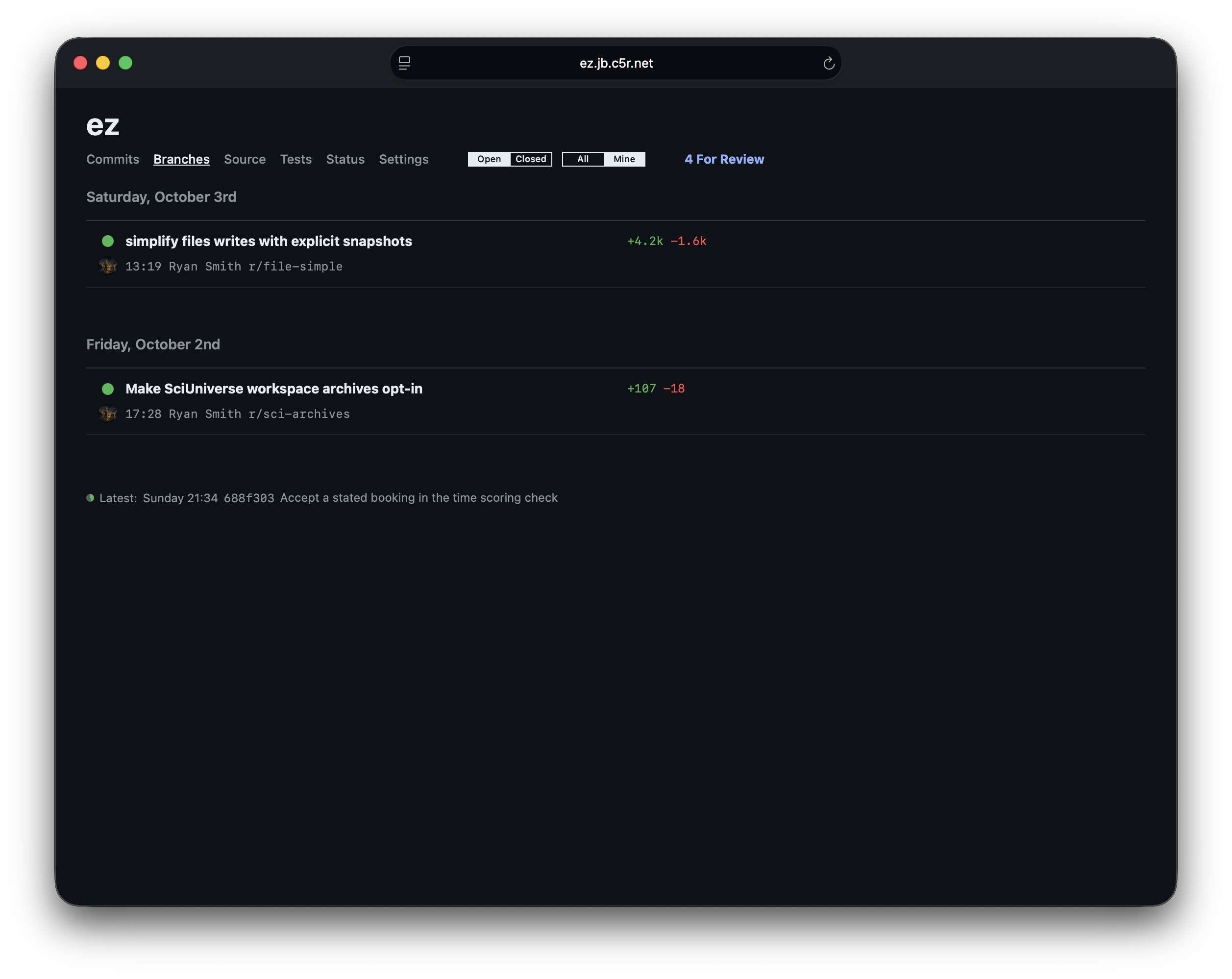Click the ez.jb.c5r.net address field

coord(616,63)
